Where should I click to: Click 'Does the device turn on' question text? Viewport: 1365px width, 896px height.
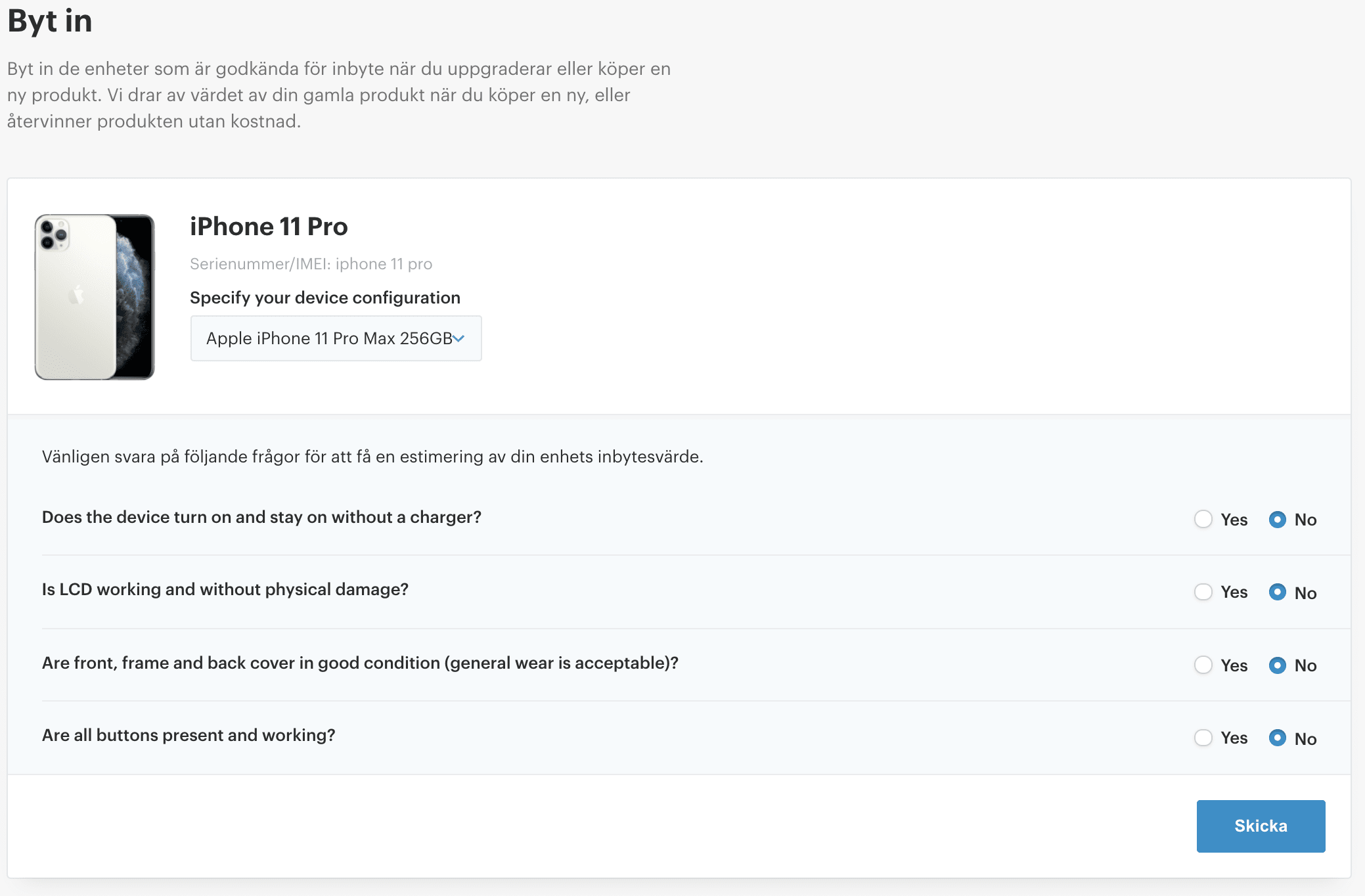coord(261,517)
